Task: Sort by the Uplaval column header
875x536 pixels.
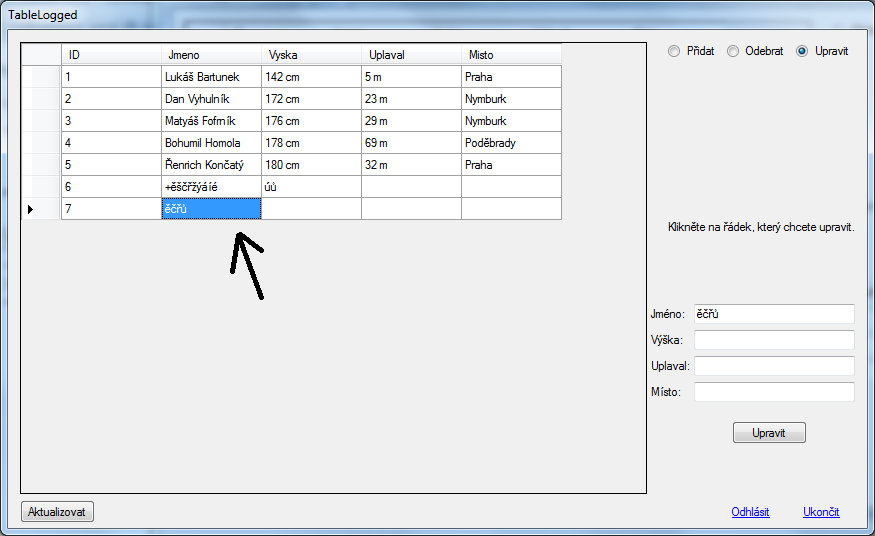Action: click(411, 55)
